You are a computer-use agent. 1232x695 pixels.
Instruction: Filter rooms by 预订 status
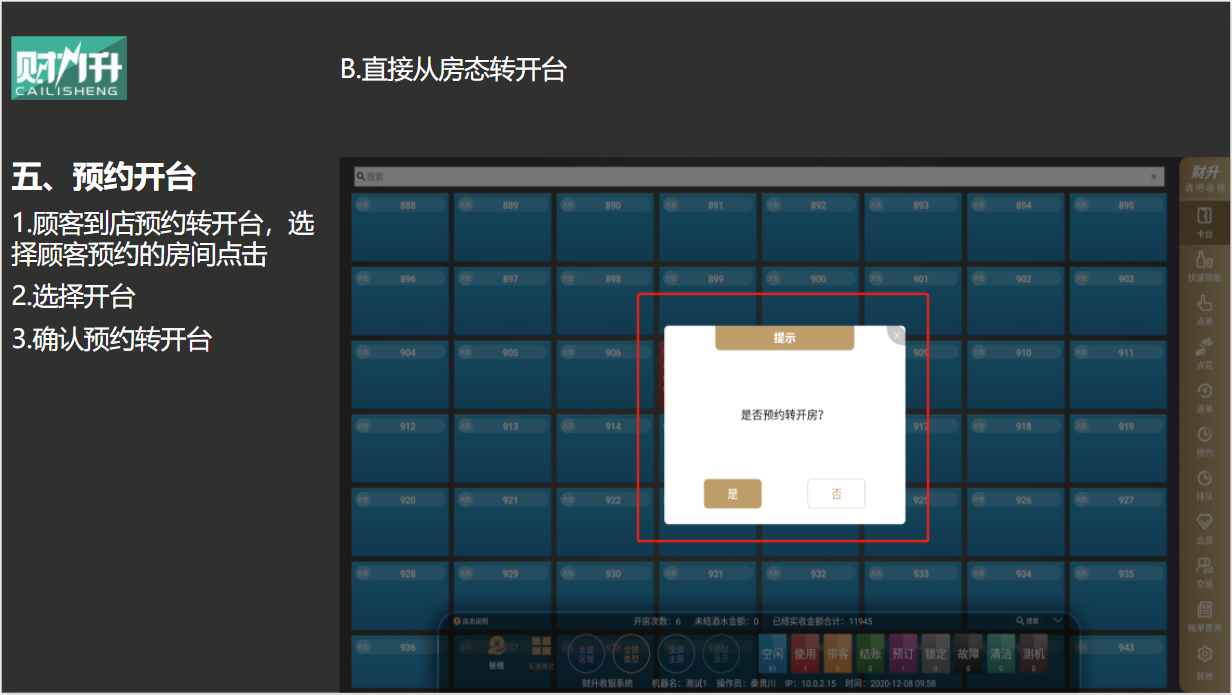(x=903, y=654)
